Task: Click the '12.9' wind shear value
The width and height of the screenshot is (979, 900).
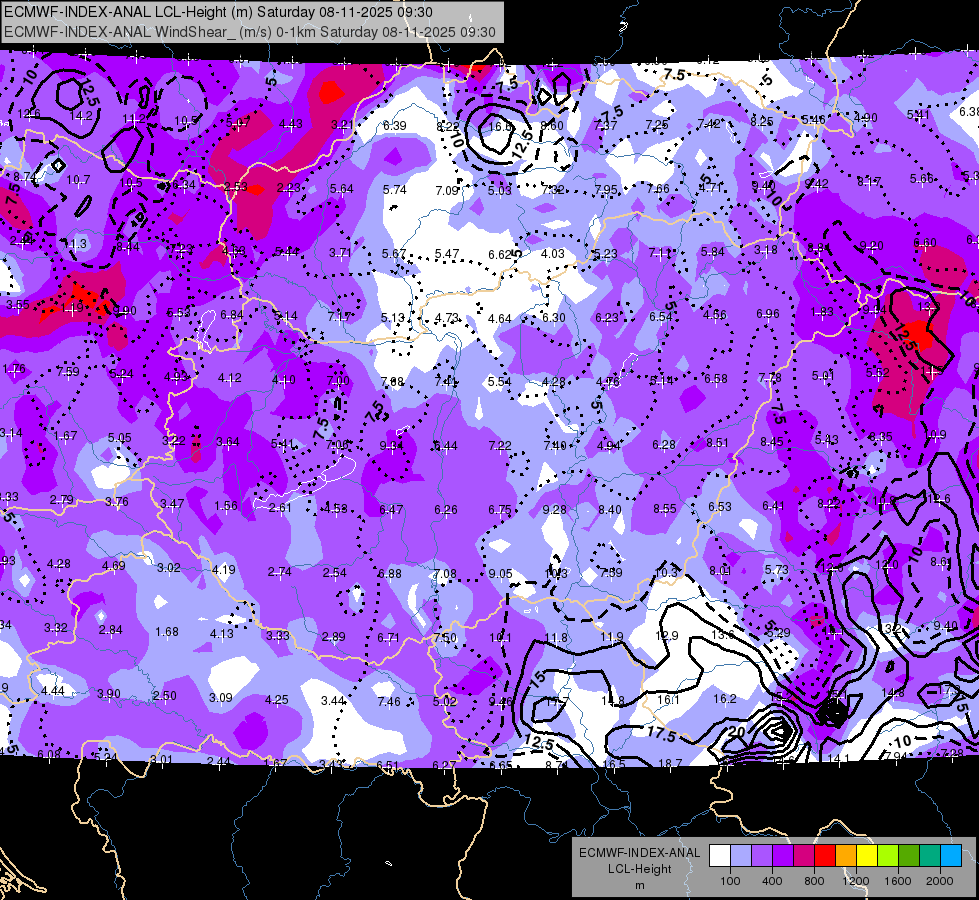Action: (667, 636)
